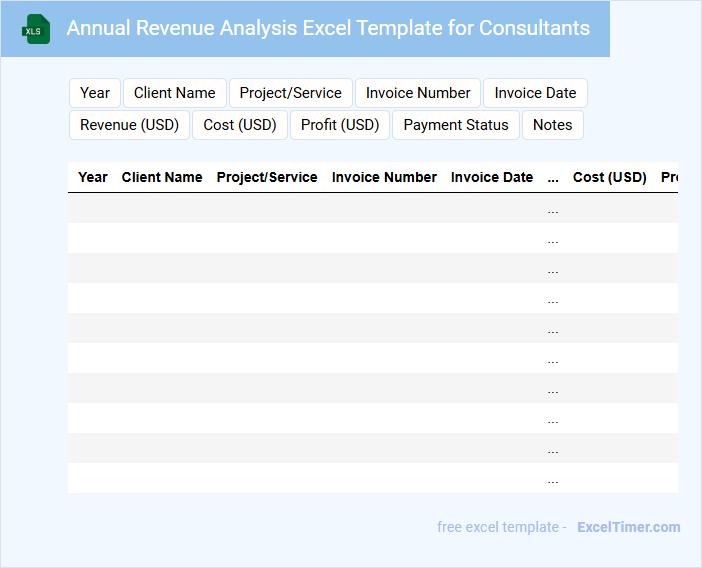The width and height of the screenshot is (702, 568).
Task: Click the Invoice Date tag
Action: click(535, 93)
